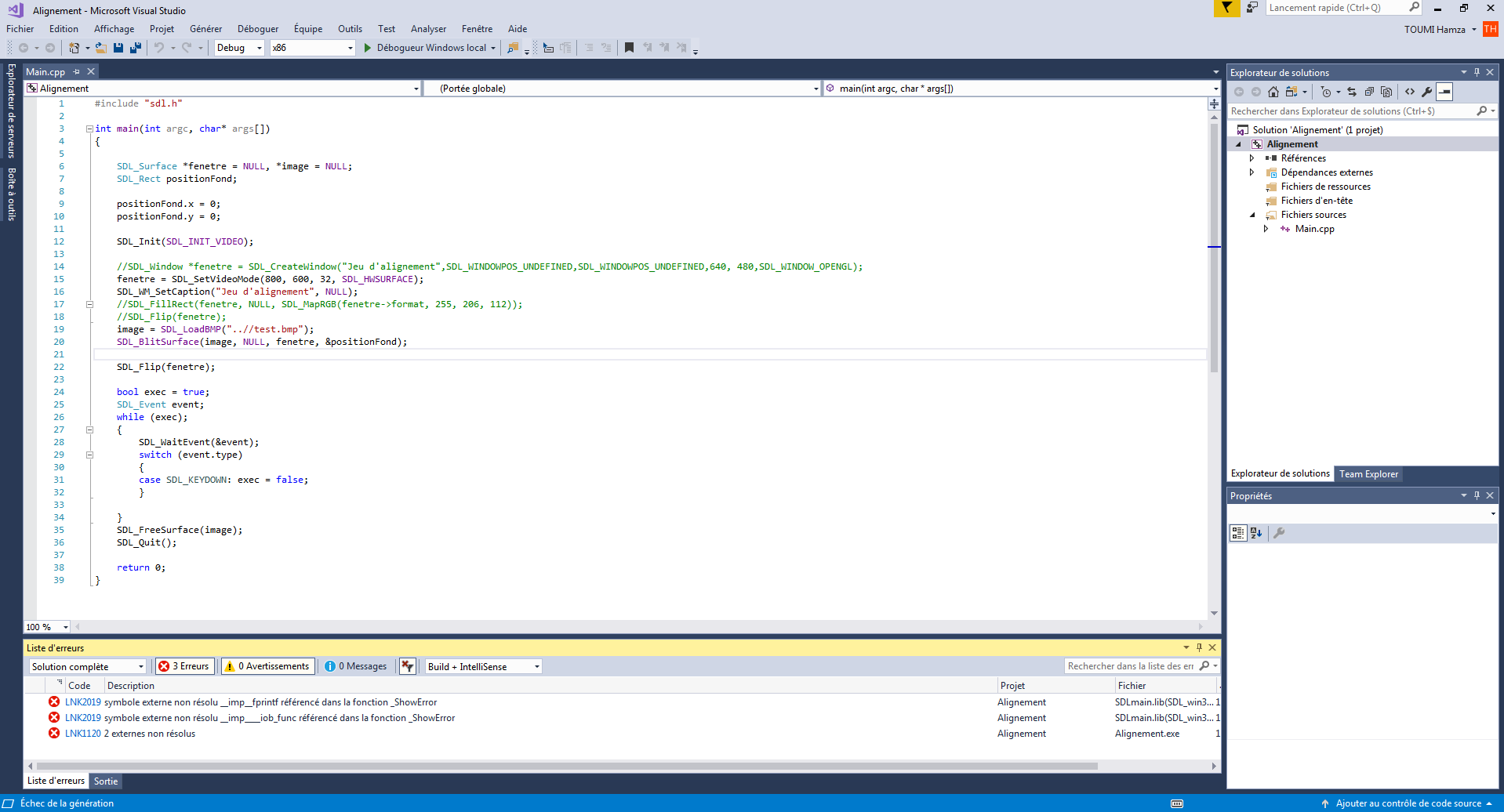Open the Fichier menu
Image resolution: width=1504 pixels, height=812 pixels.
(20, 29)
